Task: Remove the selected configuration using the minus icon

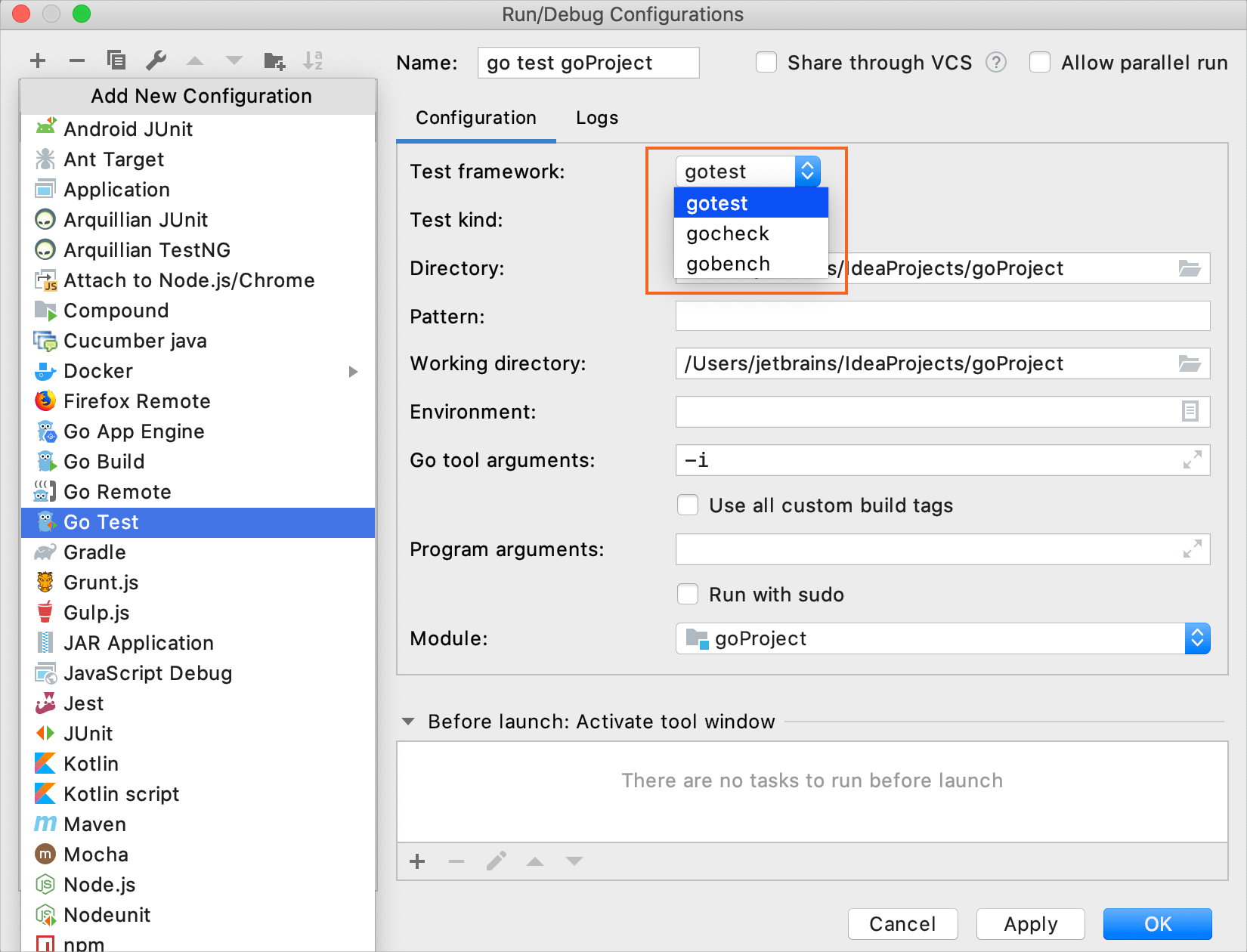Action: [x=76, y=60]
